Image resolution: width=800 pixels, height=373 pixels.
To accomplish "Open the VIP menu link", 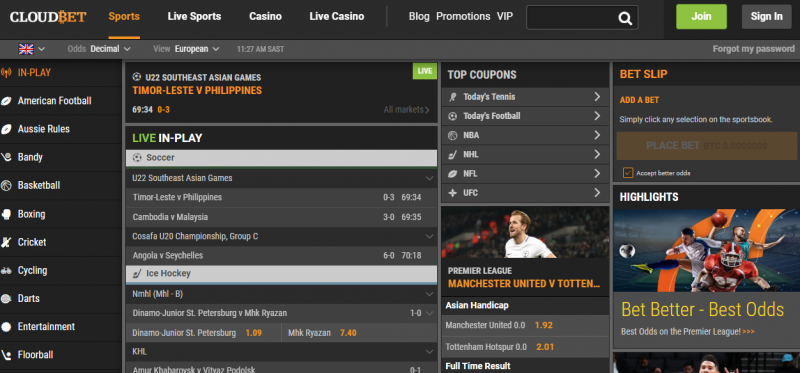I will click(505, 16).
